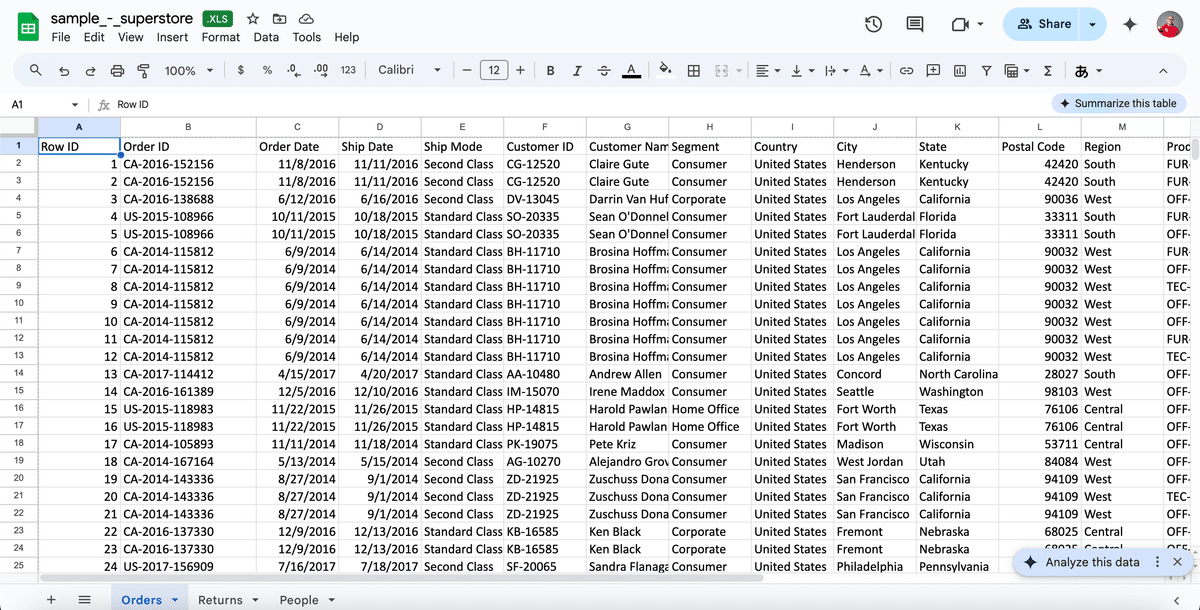Click Summarize this table
1200x610 pixels.
[x=1118, y=103]
